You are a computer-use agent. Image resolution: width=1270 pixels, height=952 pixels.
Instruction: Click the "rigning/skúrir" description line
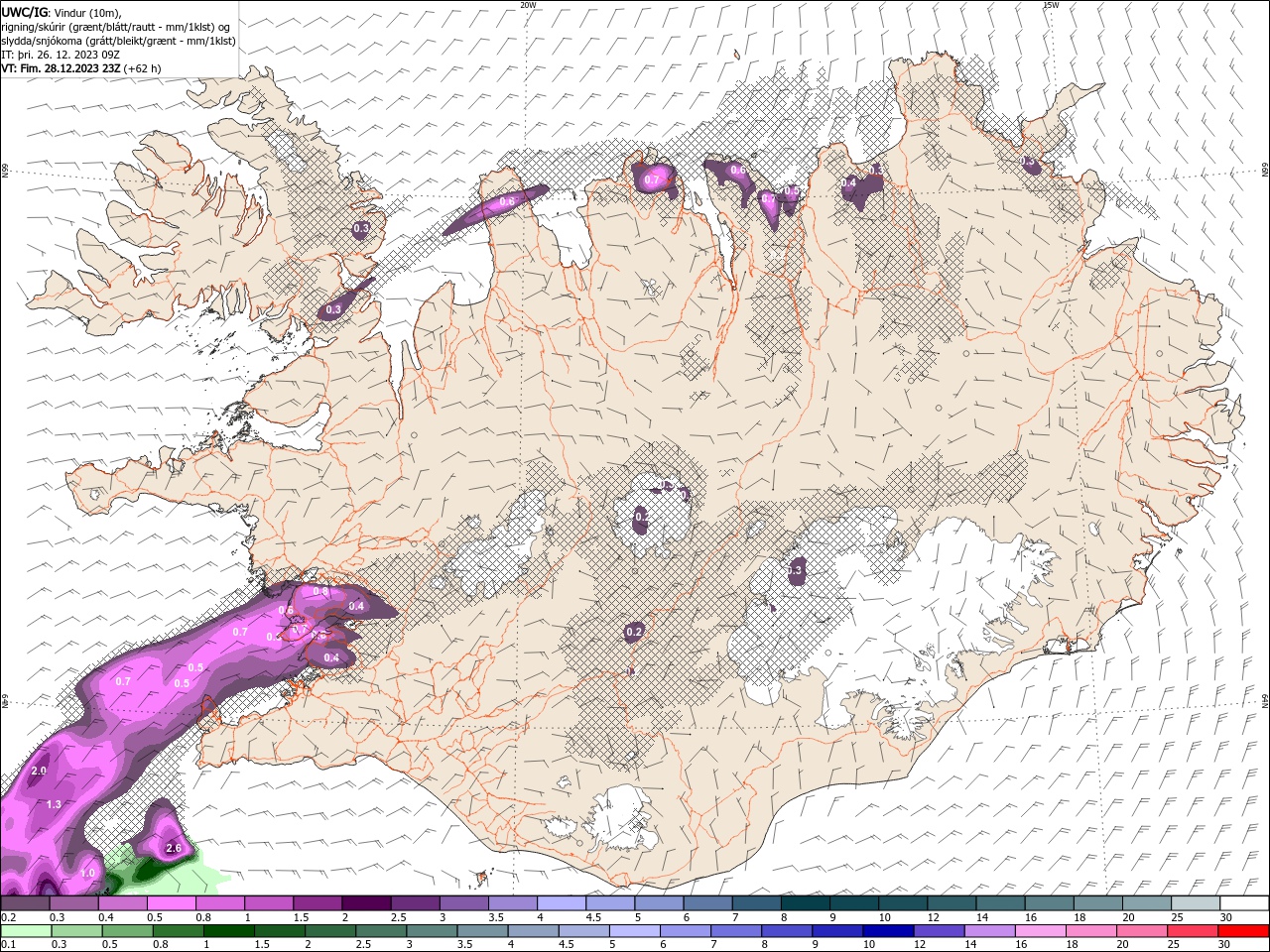[x=116, y=26]
